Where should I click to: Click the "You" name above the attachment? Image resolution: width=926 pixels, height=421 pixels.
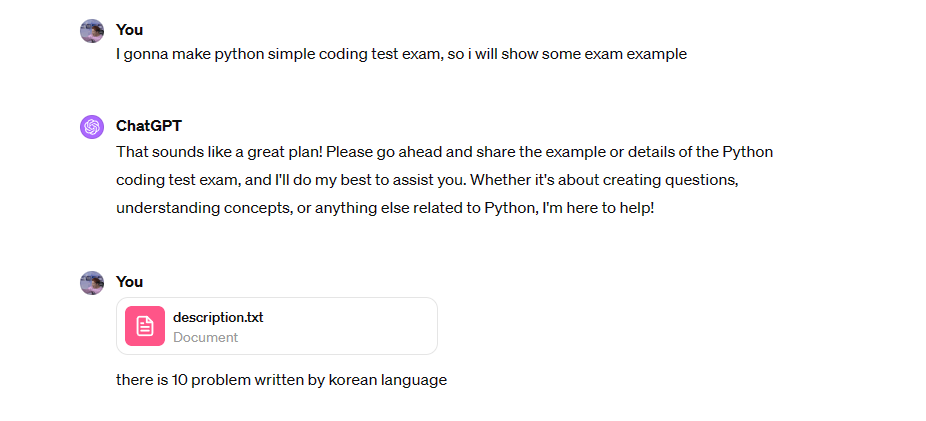129,282
